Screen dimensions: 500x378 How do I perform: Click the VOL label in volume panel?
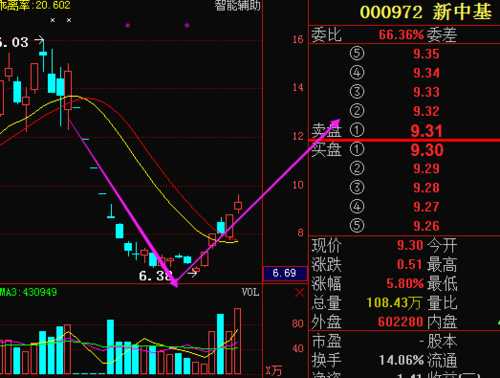coord(250,292)
